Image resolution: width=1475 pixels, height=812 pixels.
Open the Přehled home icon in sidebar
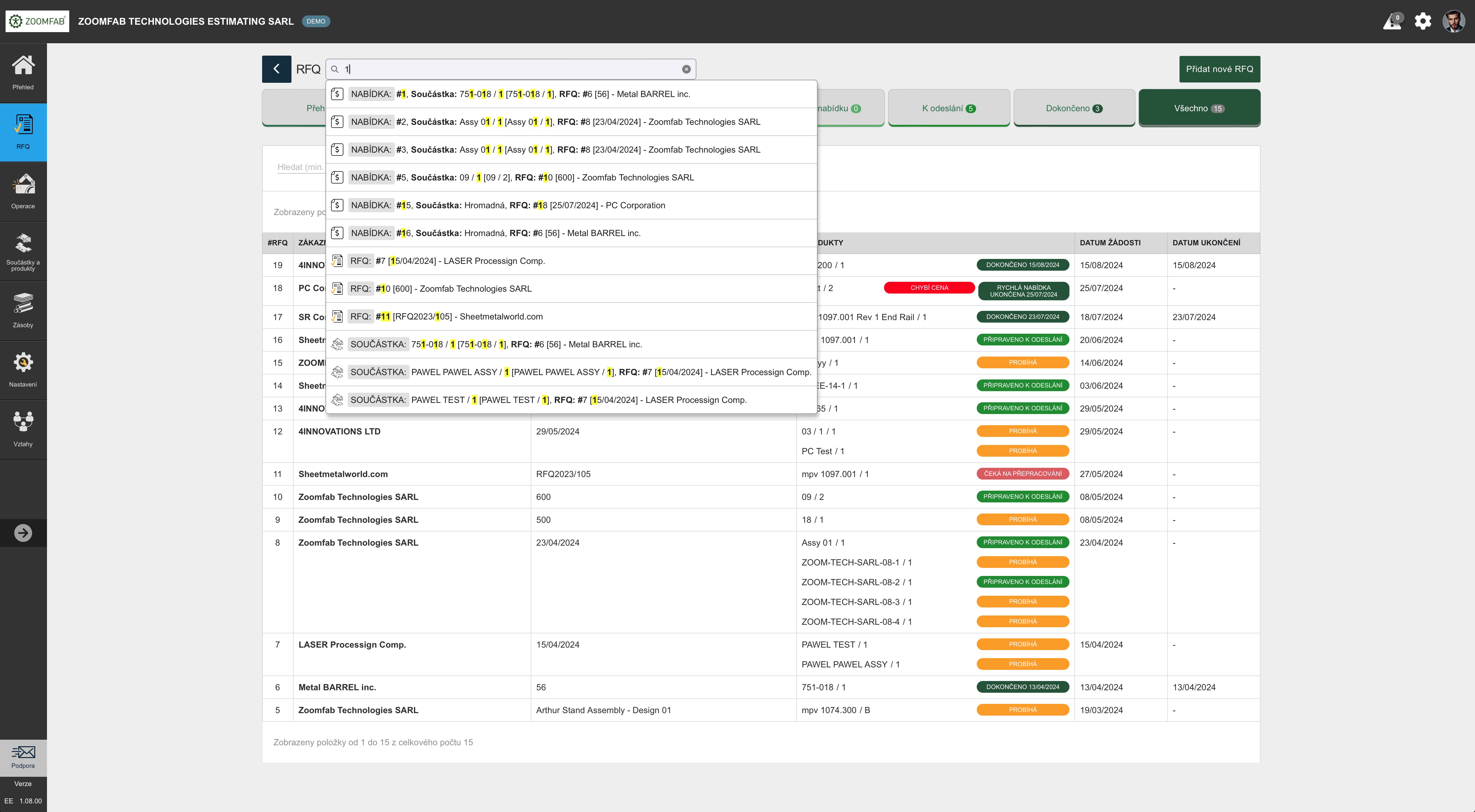[23, 72]
